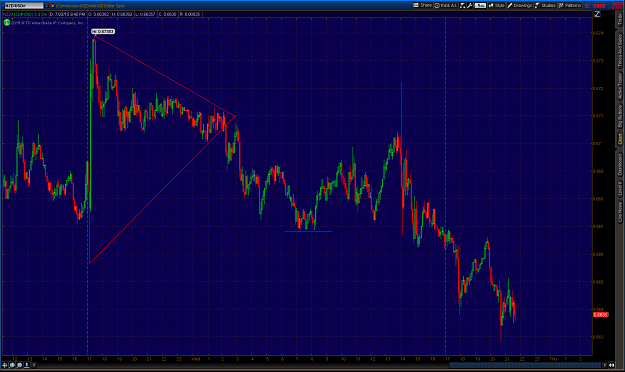The height and width of the screenshot is (372, 625).
Task: Open the Dashboard side tab
Action: click(x=620, y=165)
